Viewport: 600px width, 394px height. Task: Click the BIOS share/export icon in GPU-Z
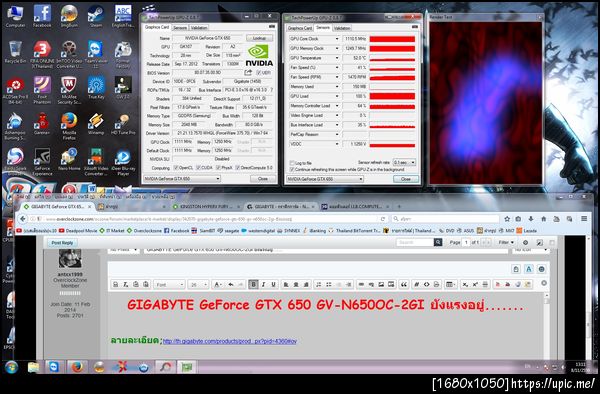248,72
